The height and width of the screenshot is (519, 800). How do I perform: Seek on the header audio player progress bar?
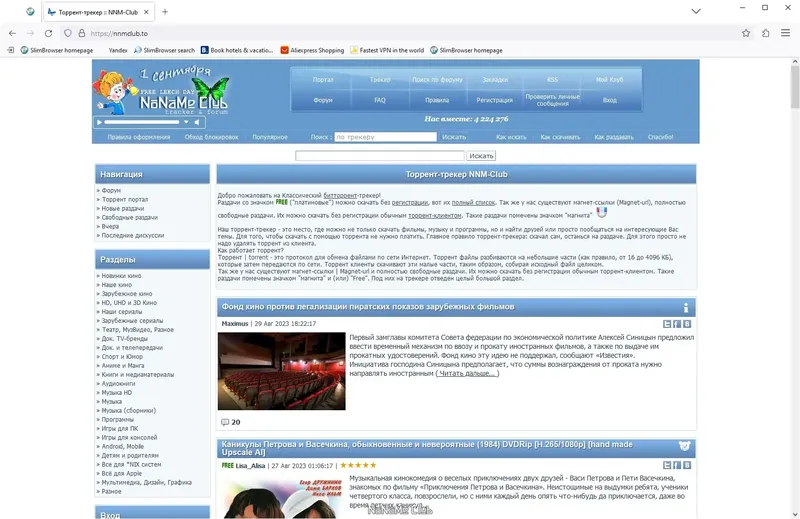pos(142,122)
